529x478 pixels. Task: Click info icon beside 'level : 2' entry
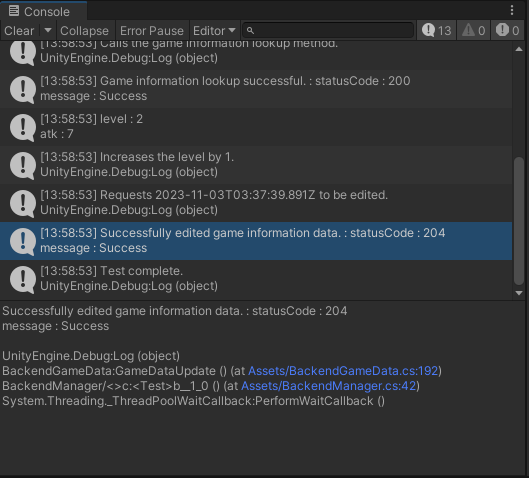click(x=23, y=128)
